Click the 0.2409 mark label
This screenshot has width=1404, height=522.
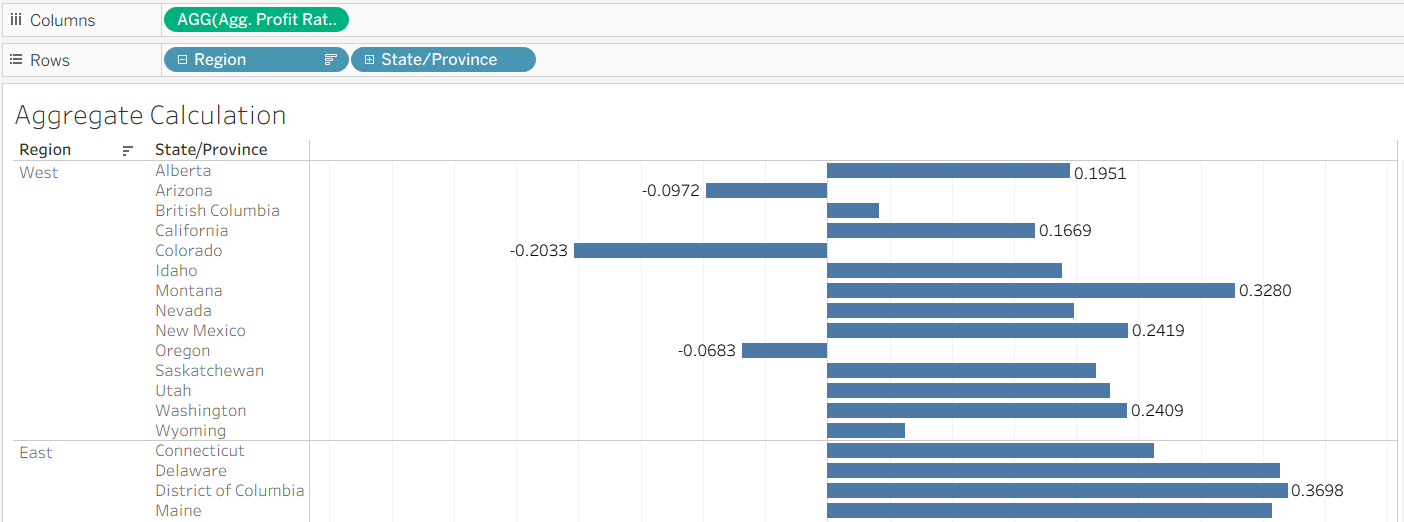(1157, 410)
